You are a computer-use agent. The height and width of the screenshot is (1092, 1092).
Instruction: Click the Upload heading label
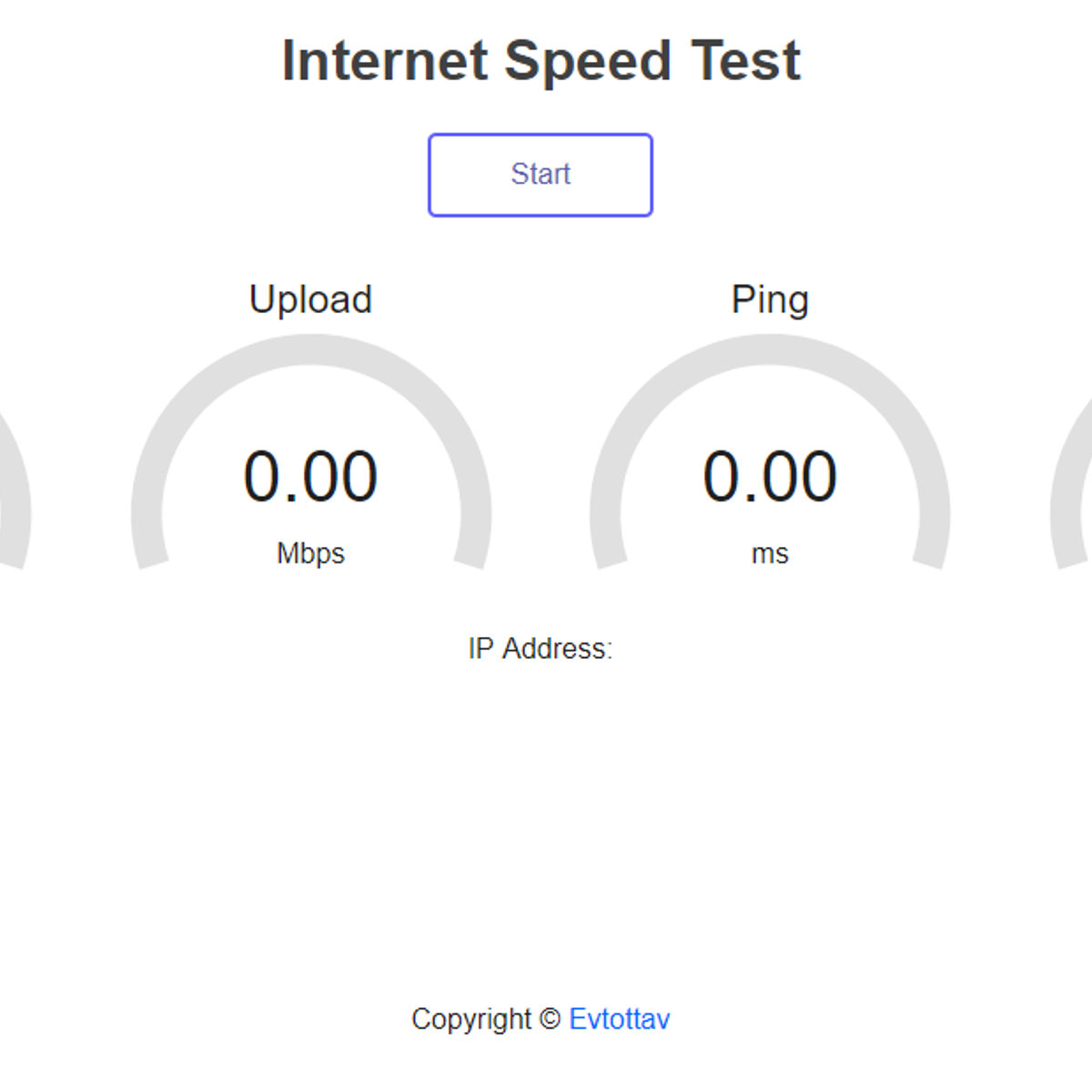310,299
